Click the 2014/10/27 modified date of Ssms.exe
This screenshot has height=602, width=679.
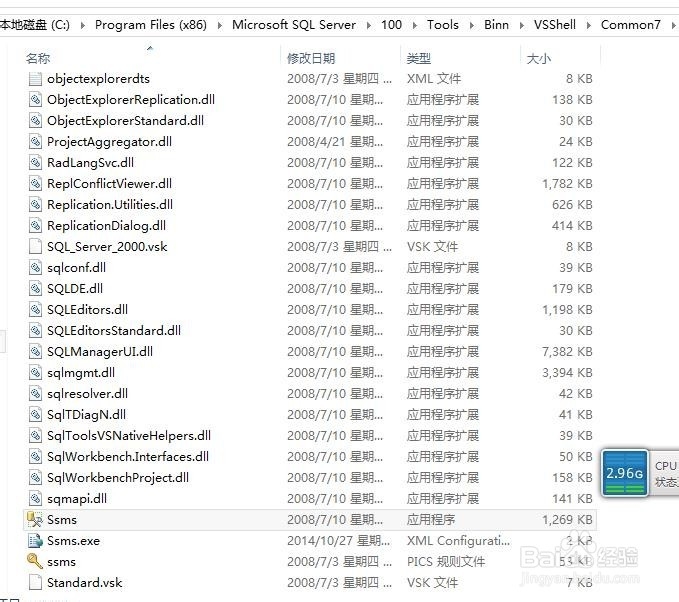pyautogui.click(x=338, y=541)
